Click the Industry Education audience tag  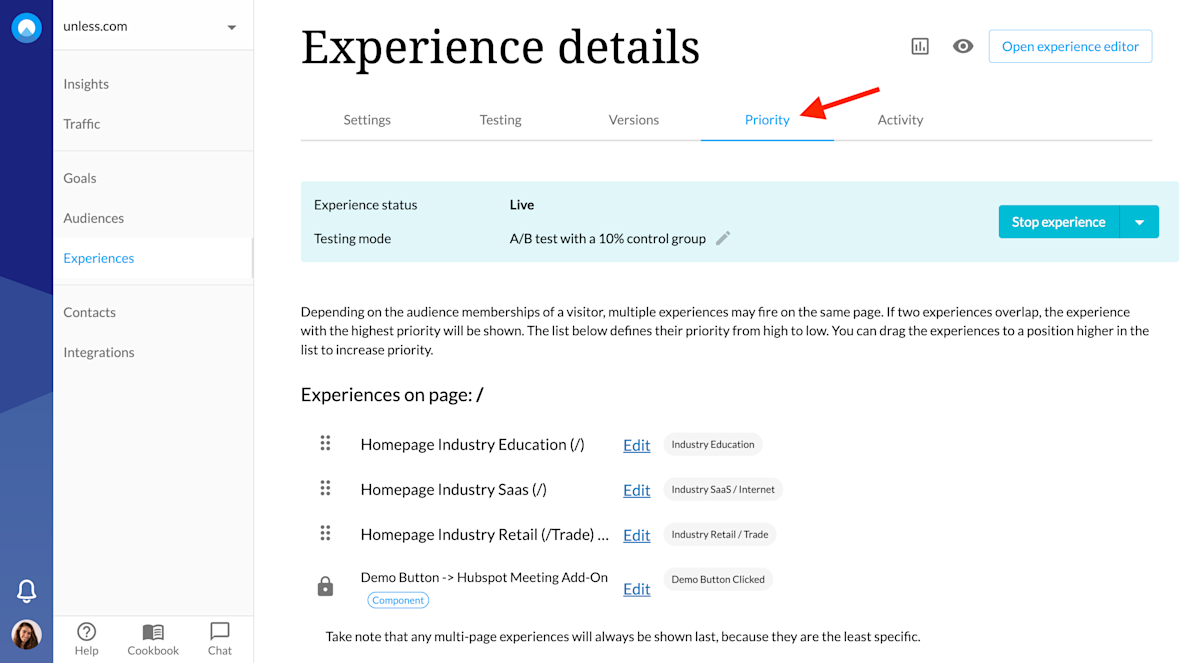[x=713, y=444]
